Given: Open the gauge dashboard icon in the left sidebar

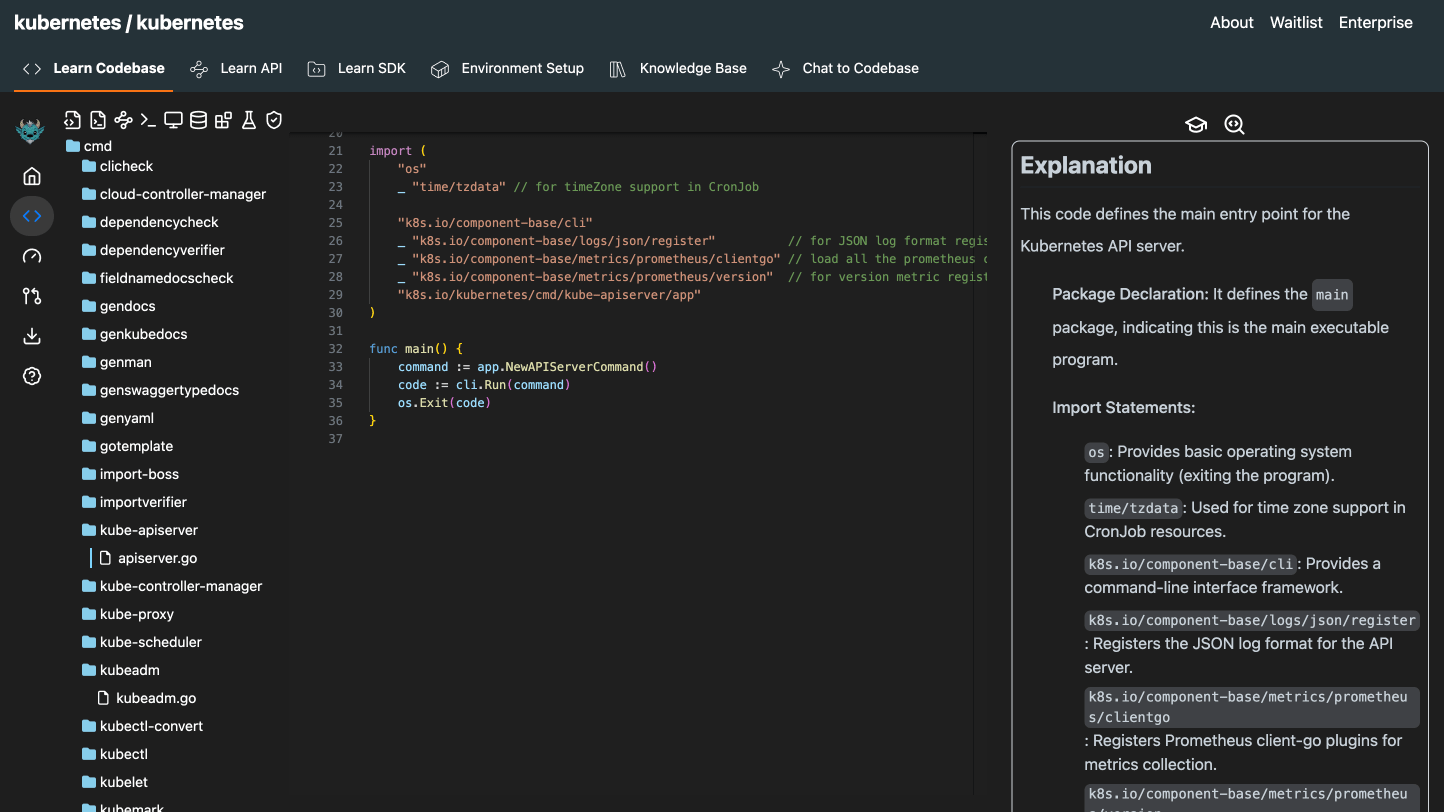Looking at the screenshot, I should tap(32, 256).
